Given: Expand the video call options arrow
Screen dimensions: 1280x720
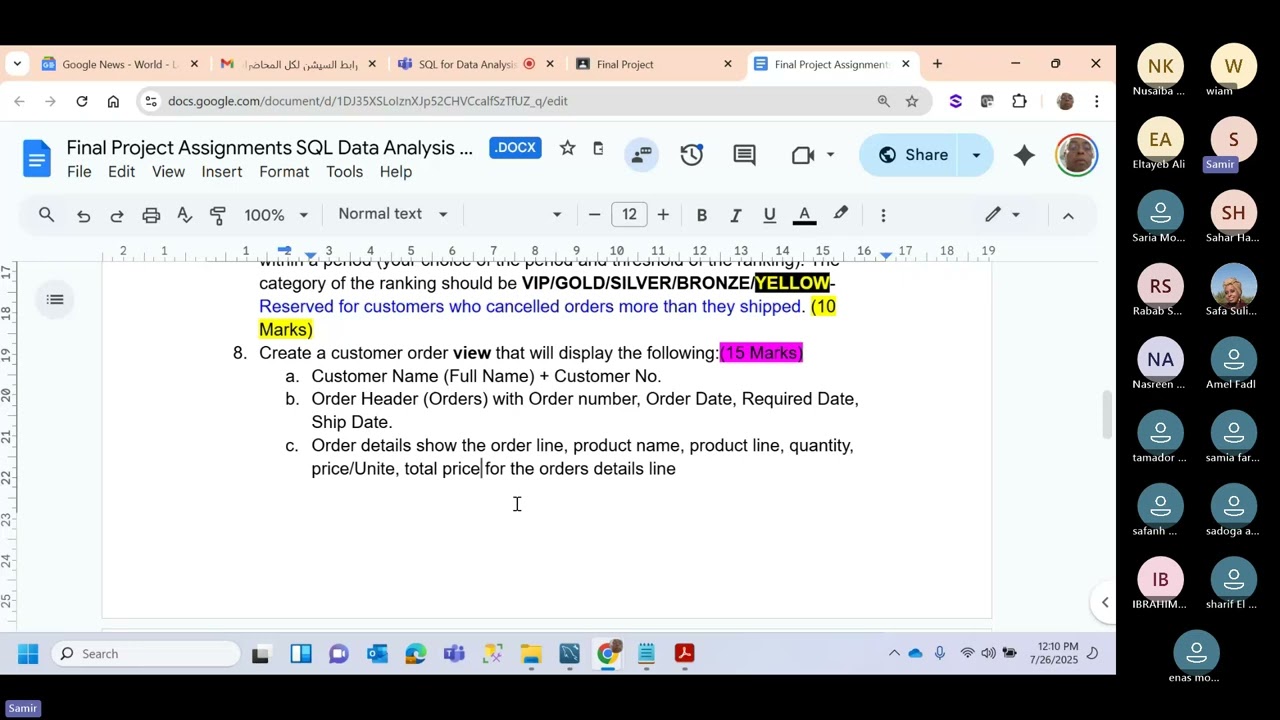Looking at the screenshot, I should (x=830, y=155).
